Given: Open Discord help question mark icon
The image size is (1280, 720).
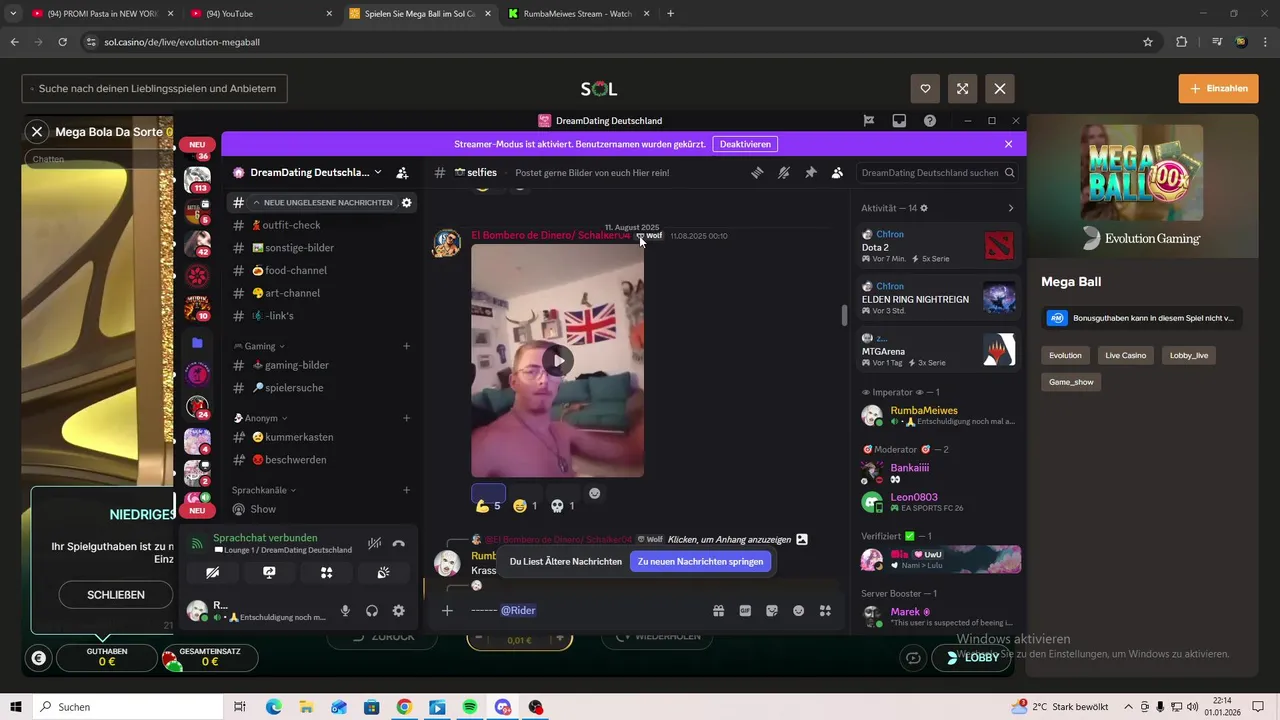Looking at the screenshot, I should pos(930,120).
